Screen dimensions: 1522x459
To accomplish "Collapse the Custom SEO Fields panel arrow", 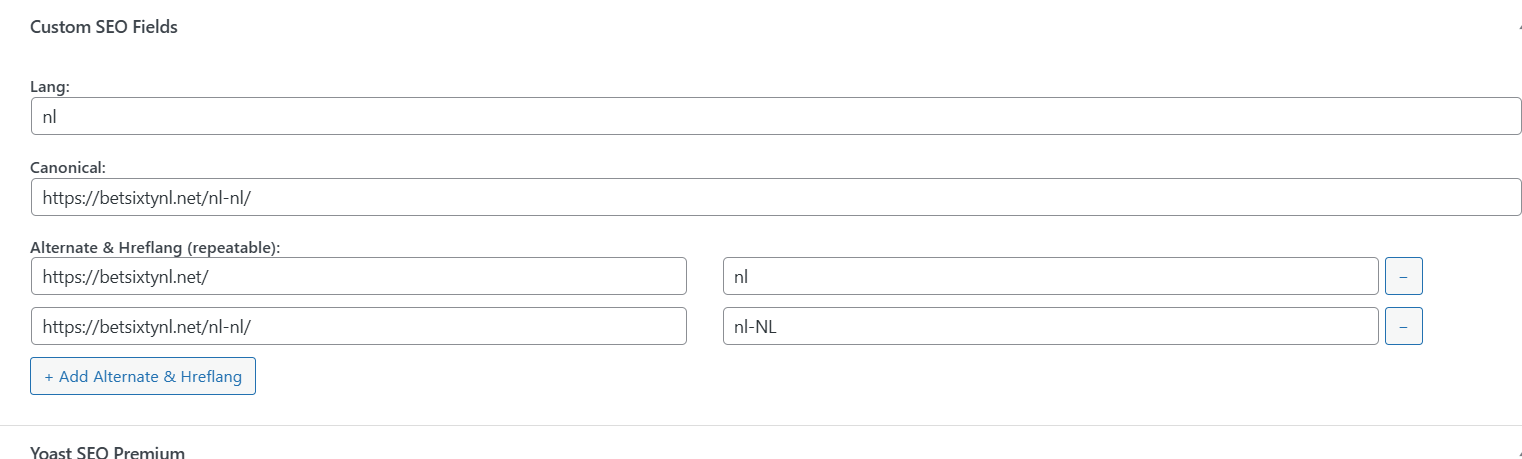I will coord(1518,28).
